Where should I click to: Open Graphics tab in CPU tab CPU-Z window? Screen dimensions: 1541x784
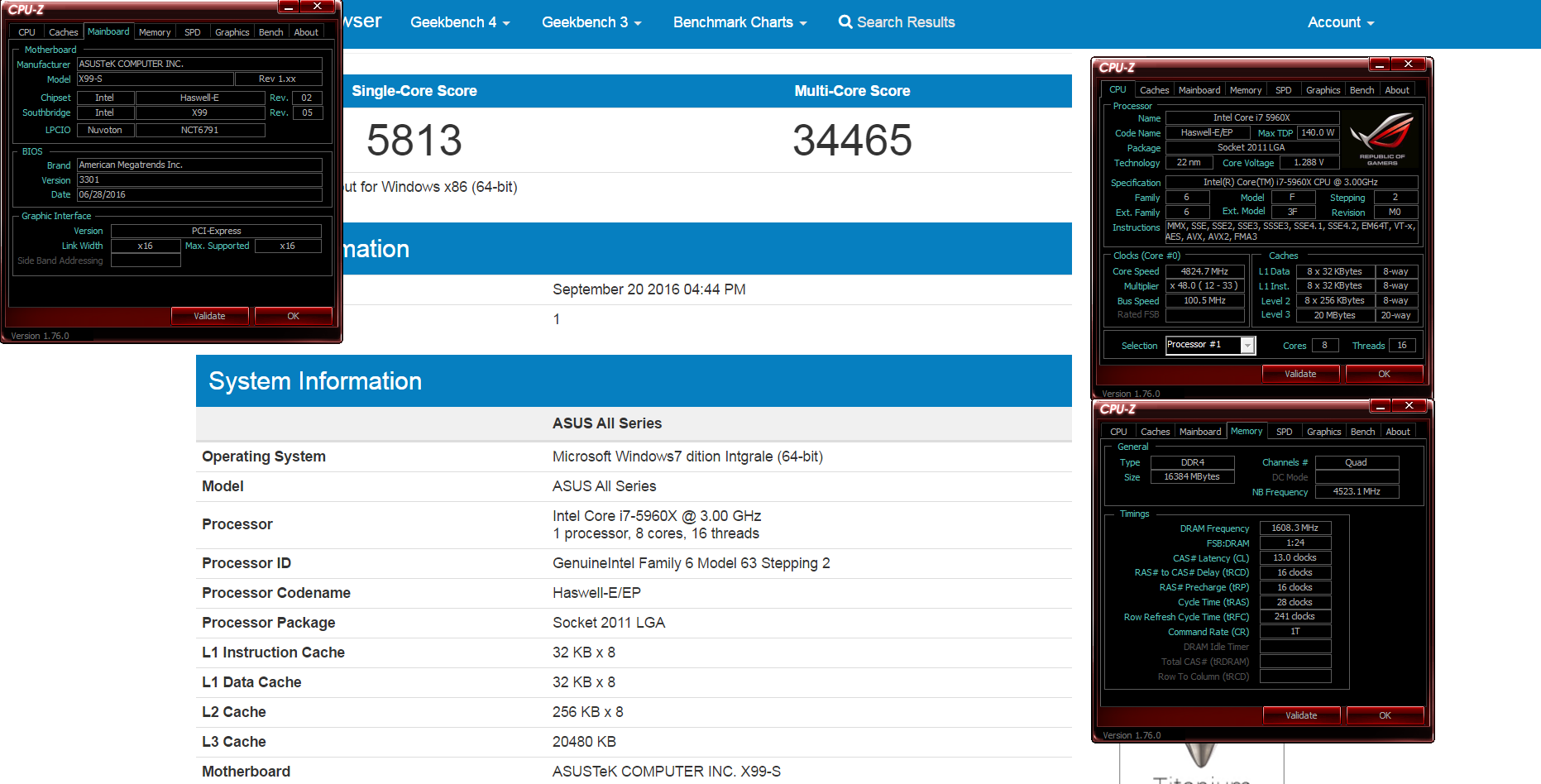pos(1323,90)
